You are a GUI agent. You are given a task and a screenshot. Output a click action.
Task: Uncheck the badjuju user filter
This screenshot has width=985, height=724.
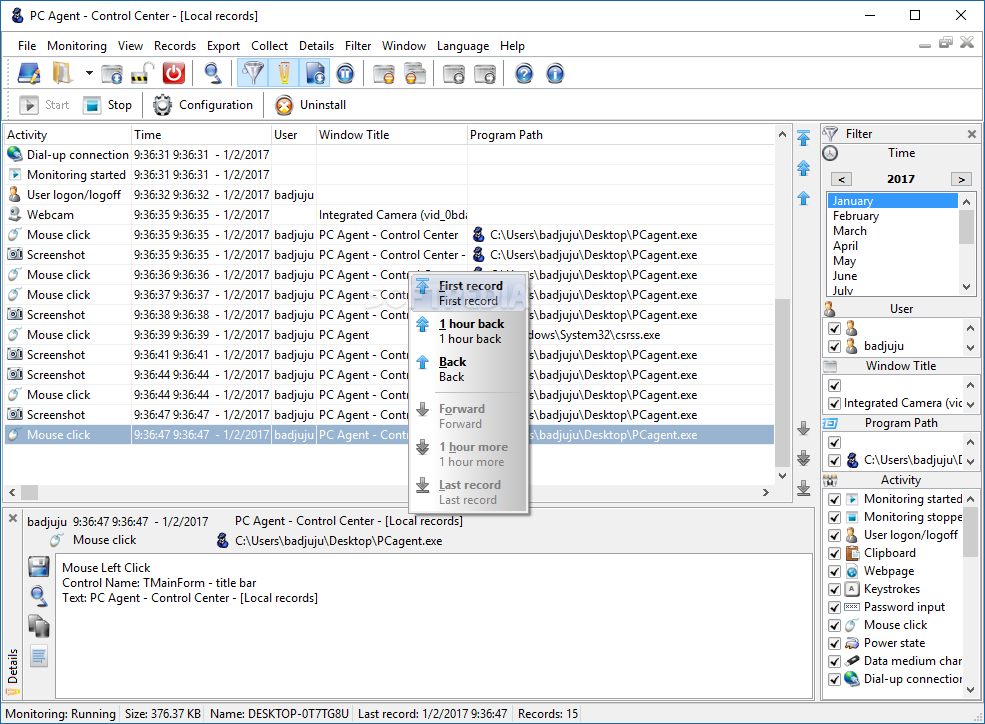pyautogui.click(x=834, y=346)
